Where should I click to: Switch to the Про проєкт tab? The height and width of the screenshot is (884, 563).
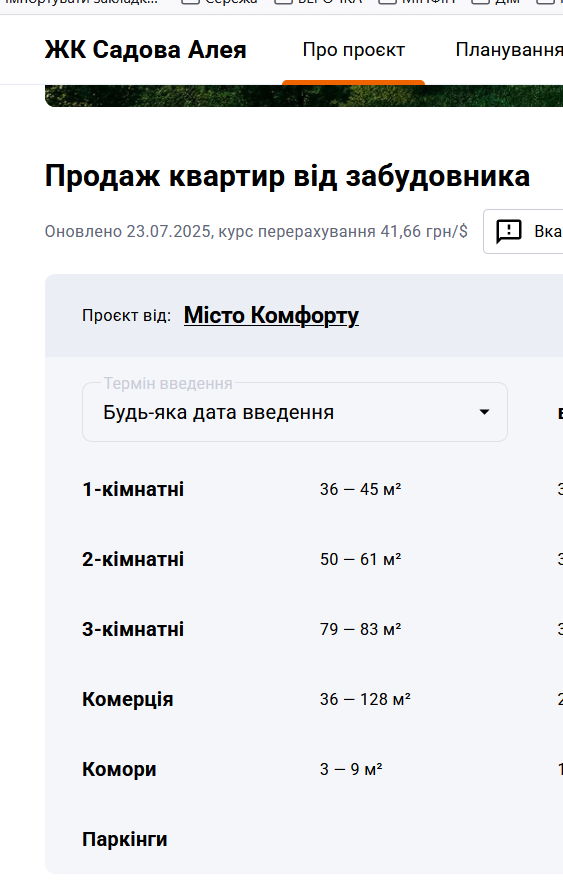353,50
